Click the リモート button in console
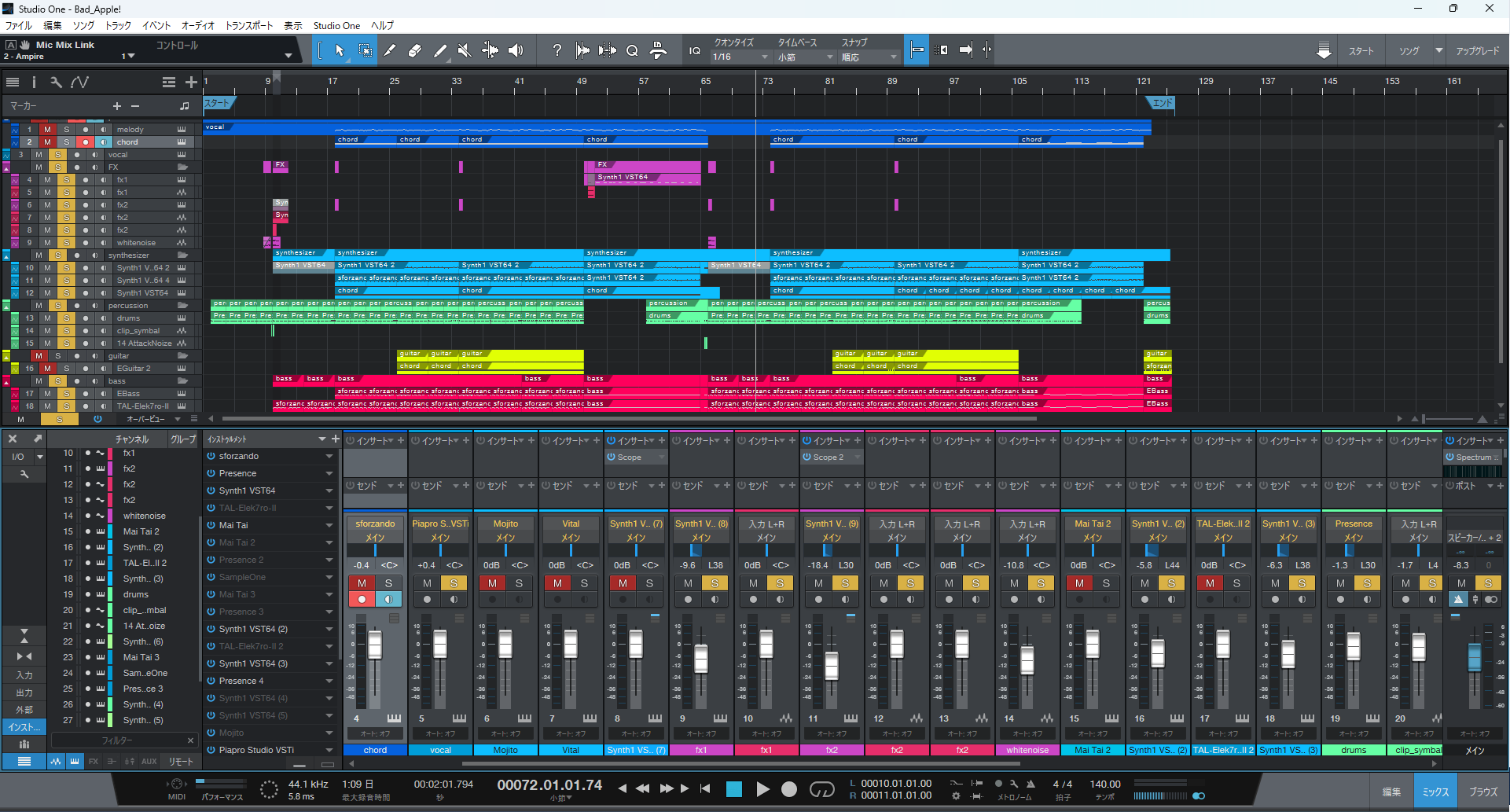The image size is (1510, 812). pos(181,761)
